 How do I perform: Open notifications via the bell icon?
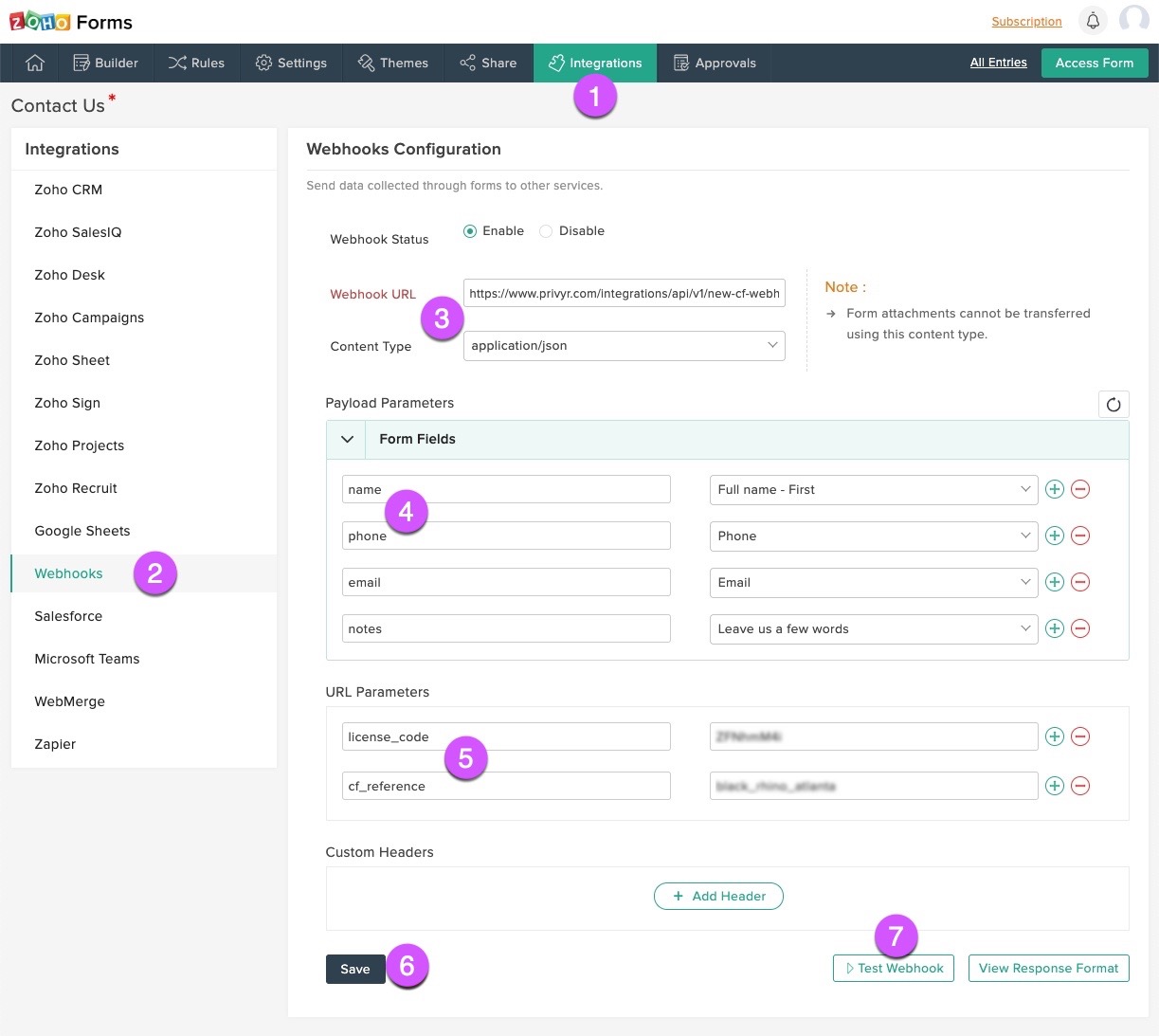coord(1093,19)
